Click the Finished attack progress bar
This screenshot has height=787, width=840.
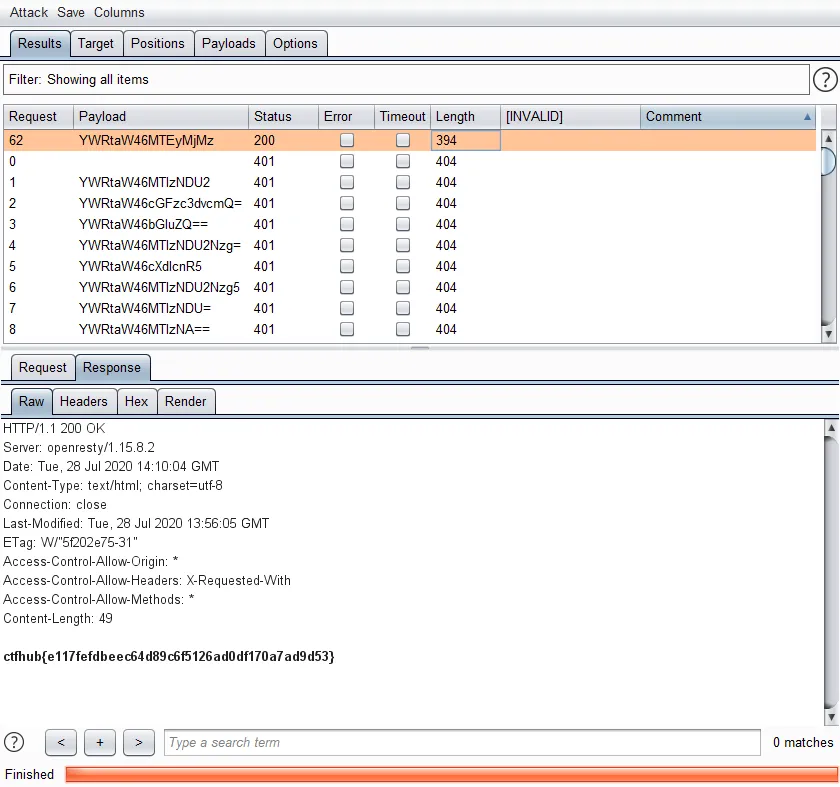coord(452,775)
